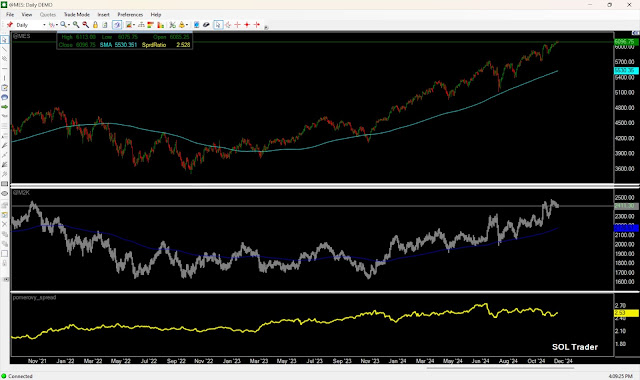Click the insert indicator chart icon
The height and width of the screenshot is (380, 640).
point(129,25)
